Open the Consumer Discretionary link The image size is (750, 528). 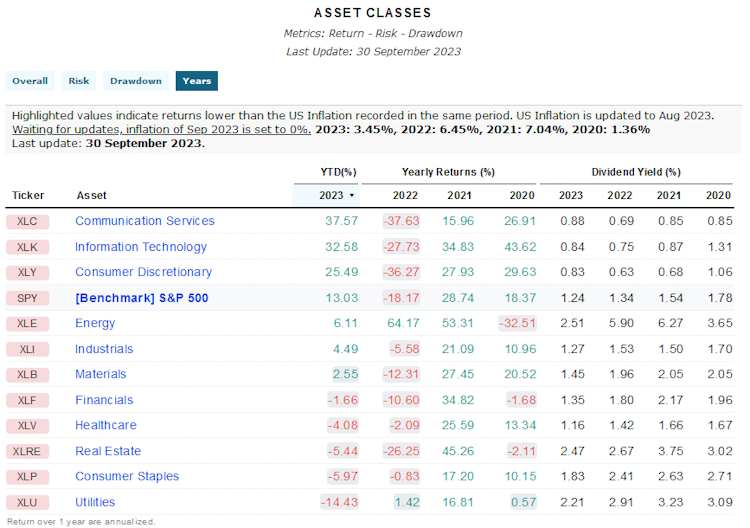coord(143,272)
